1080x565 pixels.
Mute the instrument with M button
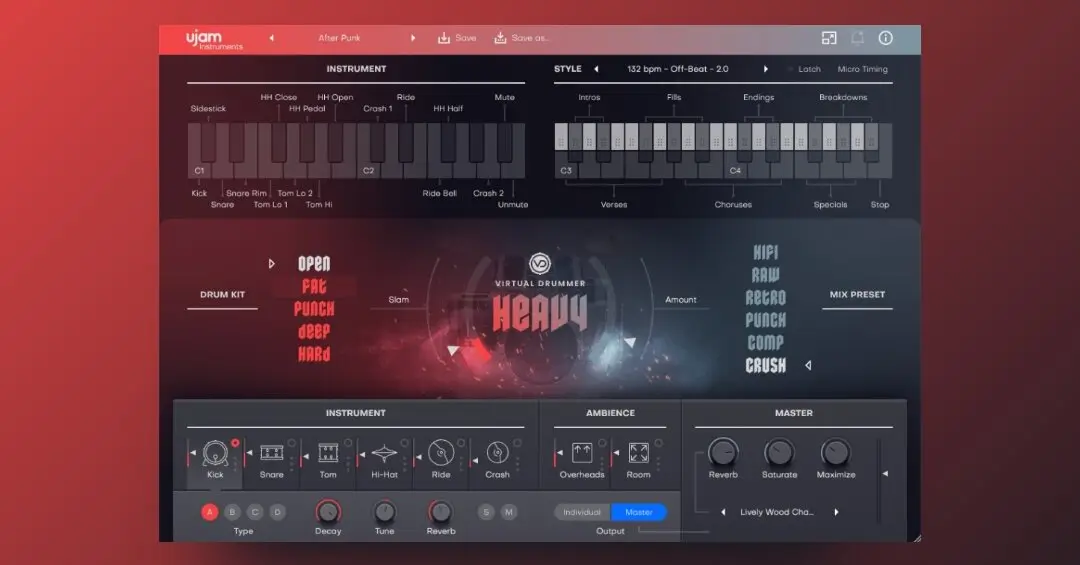tap(509, 512)
